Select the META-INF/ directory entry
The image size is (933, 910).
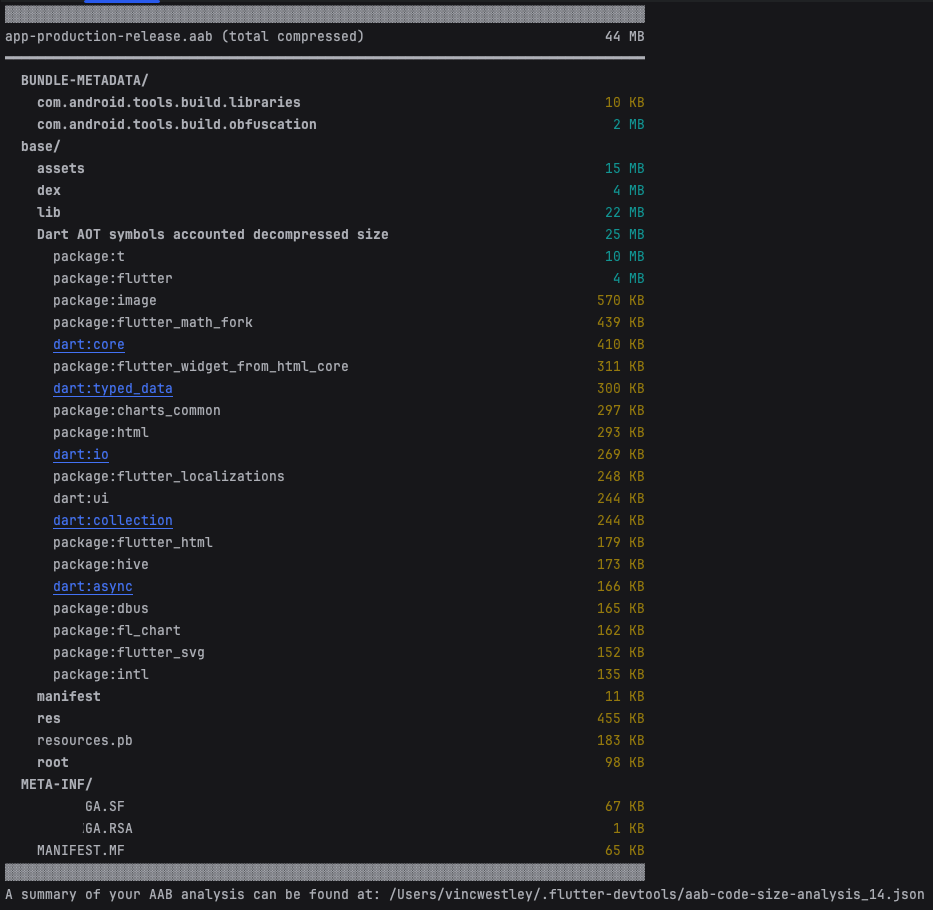pos(57,785)
